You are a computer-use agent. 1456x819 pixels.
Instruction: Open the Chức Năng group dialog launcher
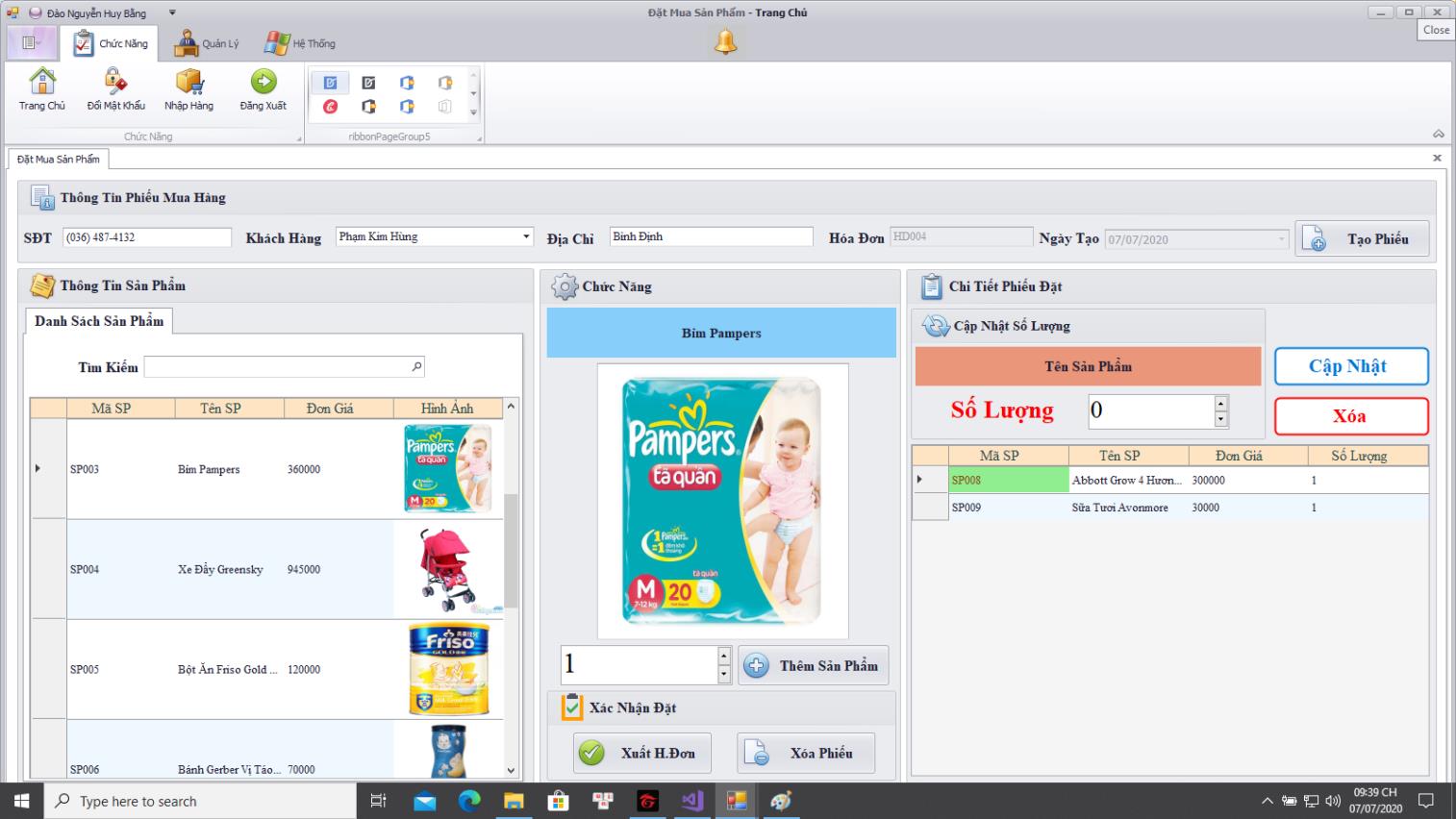point(298,138)
